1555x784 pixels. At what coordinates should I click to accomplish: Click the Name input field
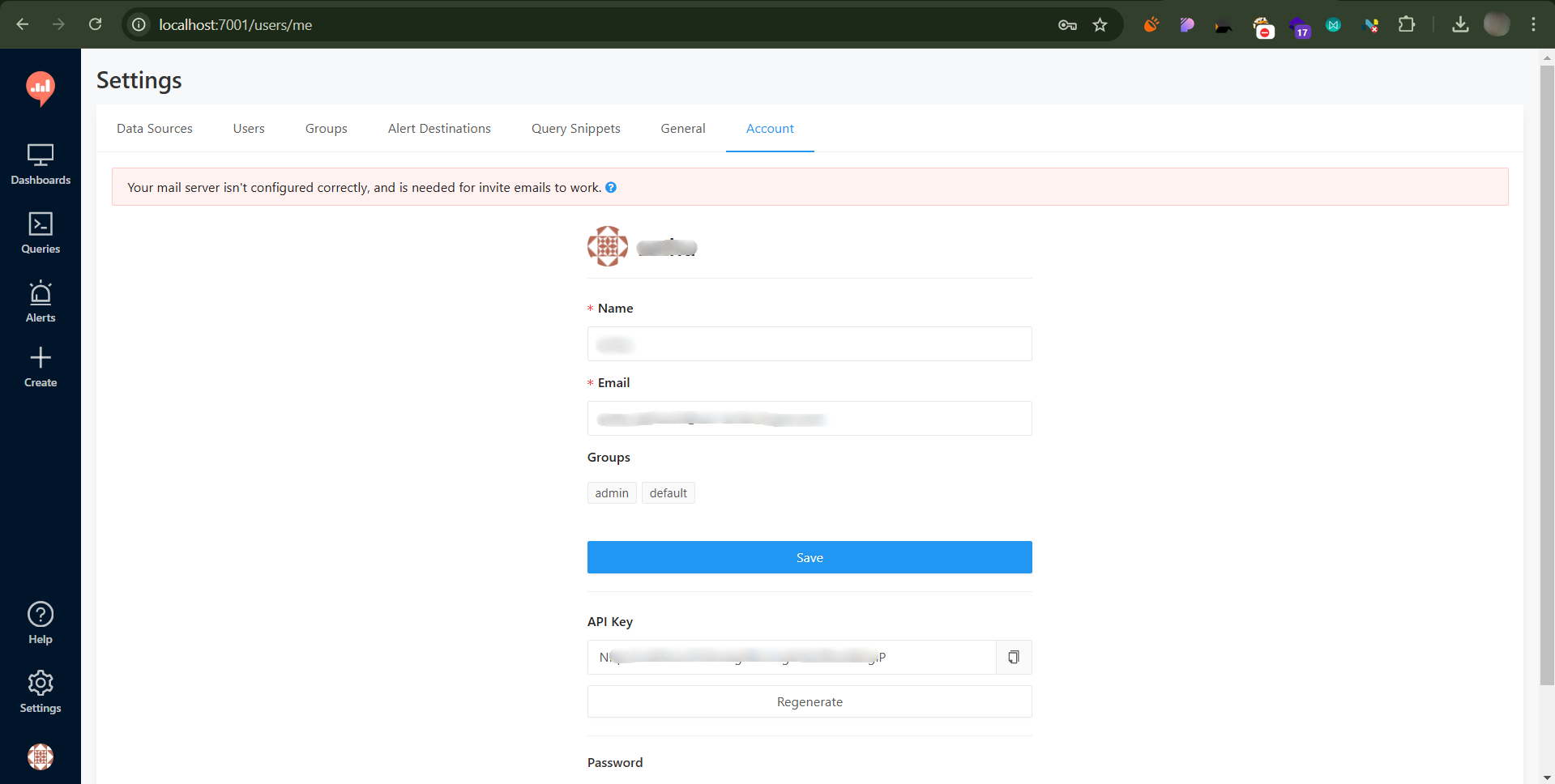(809, 343)
